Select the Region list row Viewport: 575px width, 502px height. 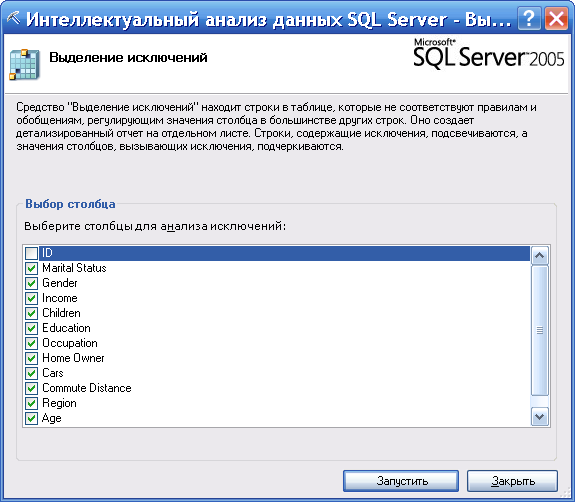277,403
